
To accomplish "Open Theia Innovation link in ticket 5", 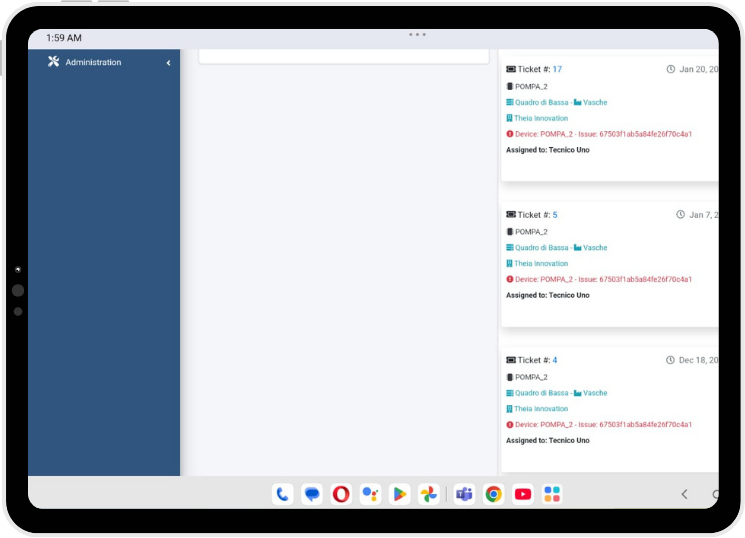I will (541, 264).
